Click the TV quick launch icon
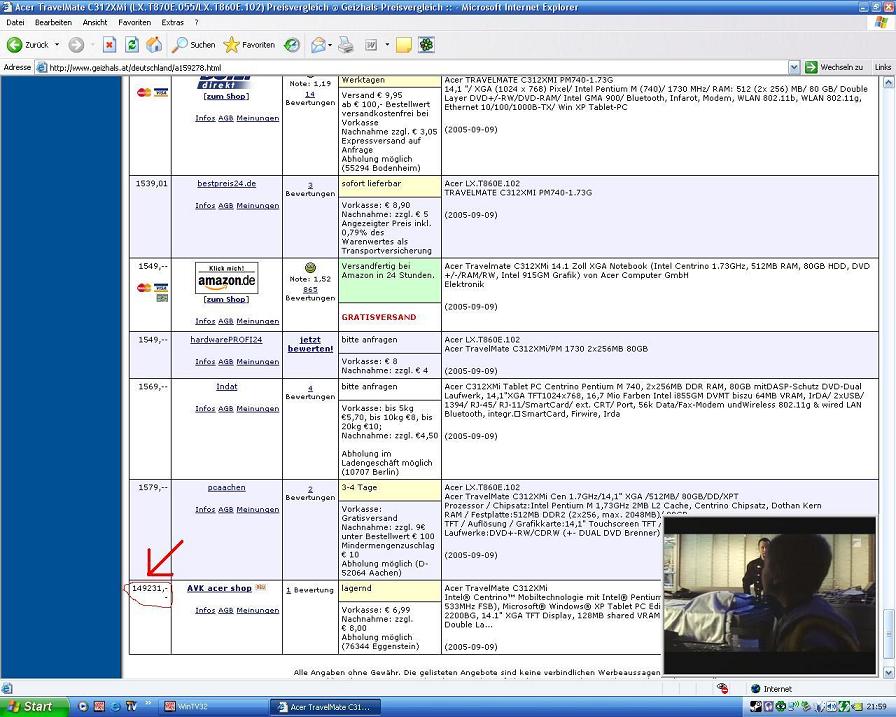896x717 pixels. tap(131, 706)
